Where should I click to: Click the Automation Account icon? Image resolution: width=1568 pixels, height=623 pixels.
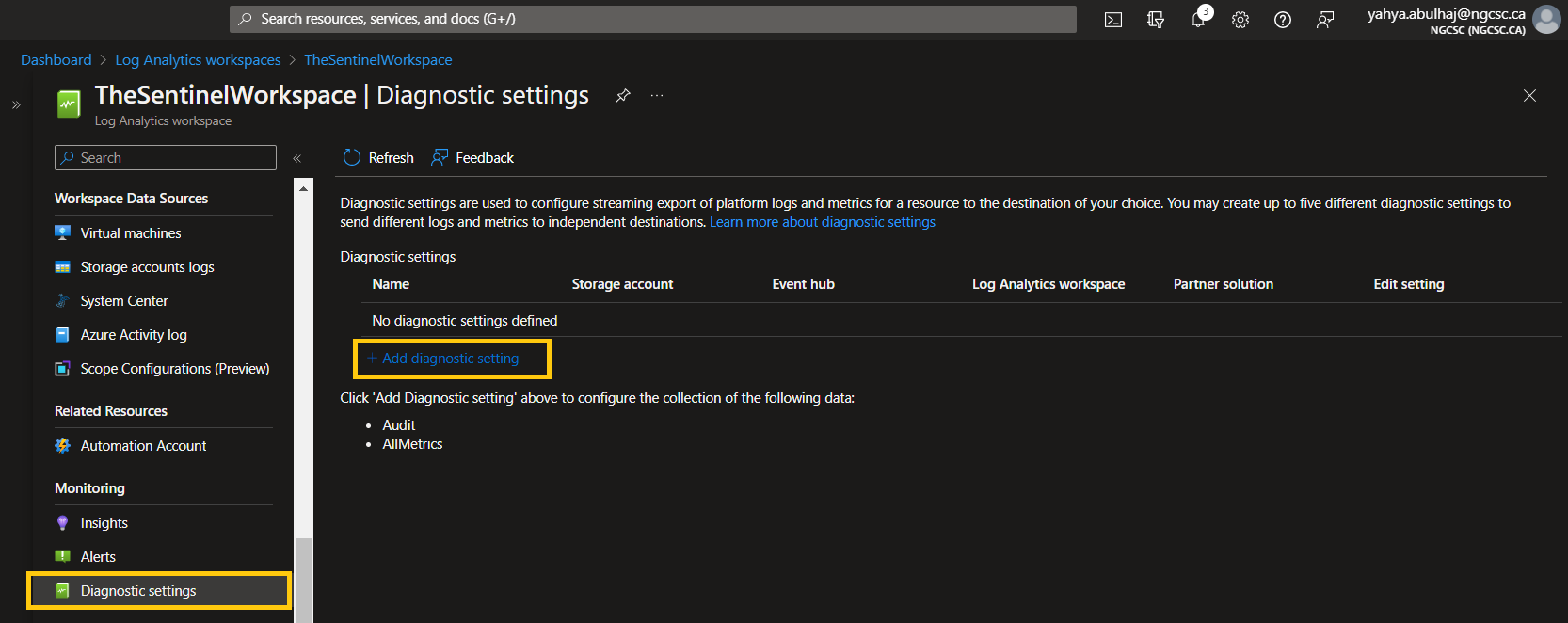click(x=63, y=446)
